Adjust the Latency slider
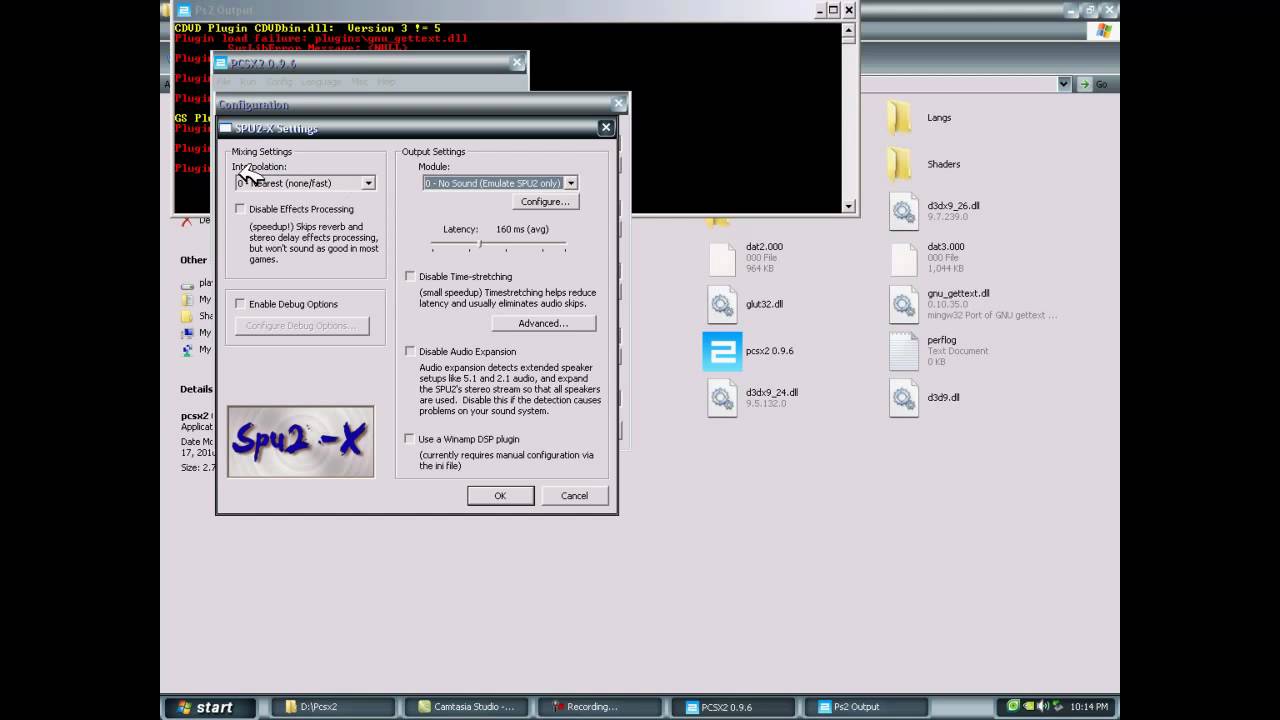 click(480, 244)
